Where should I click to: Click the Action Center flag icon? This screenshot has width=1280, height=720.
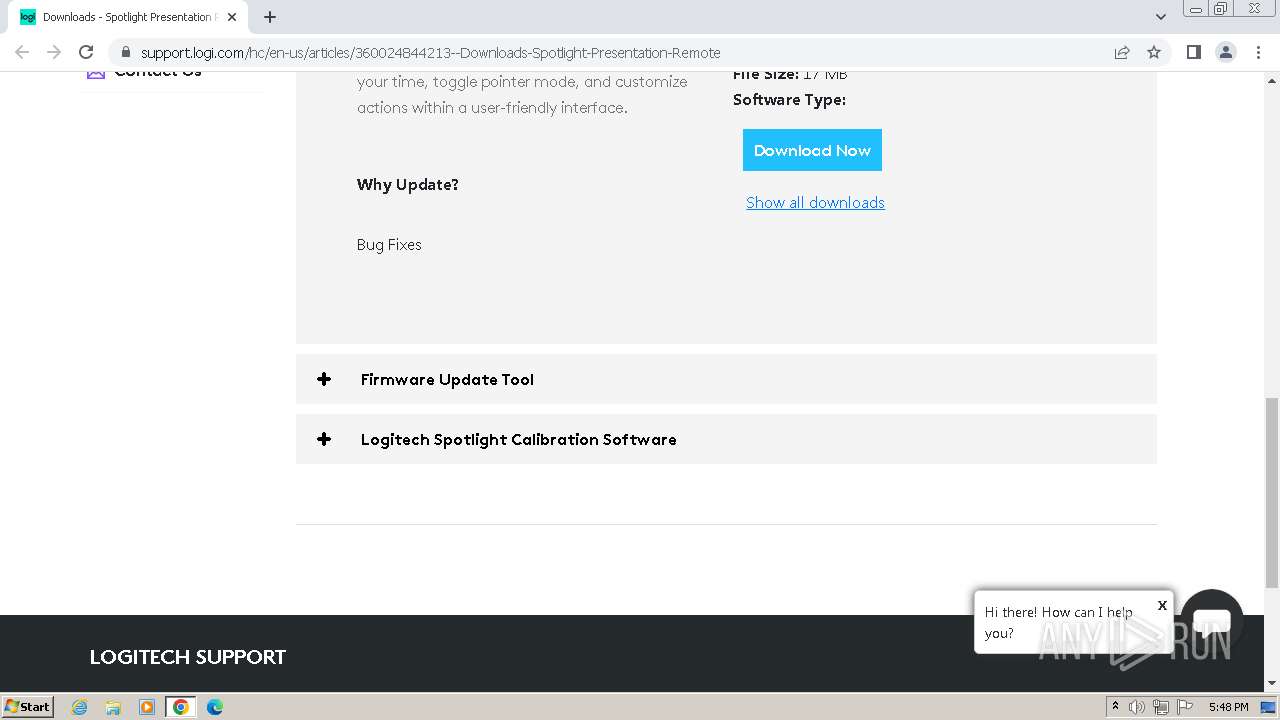point(1183,707)
